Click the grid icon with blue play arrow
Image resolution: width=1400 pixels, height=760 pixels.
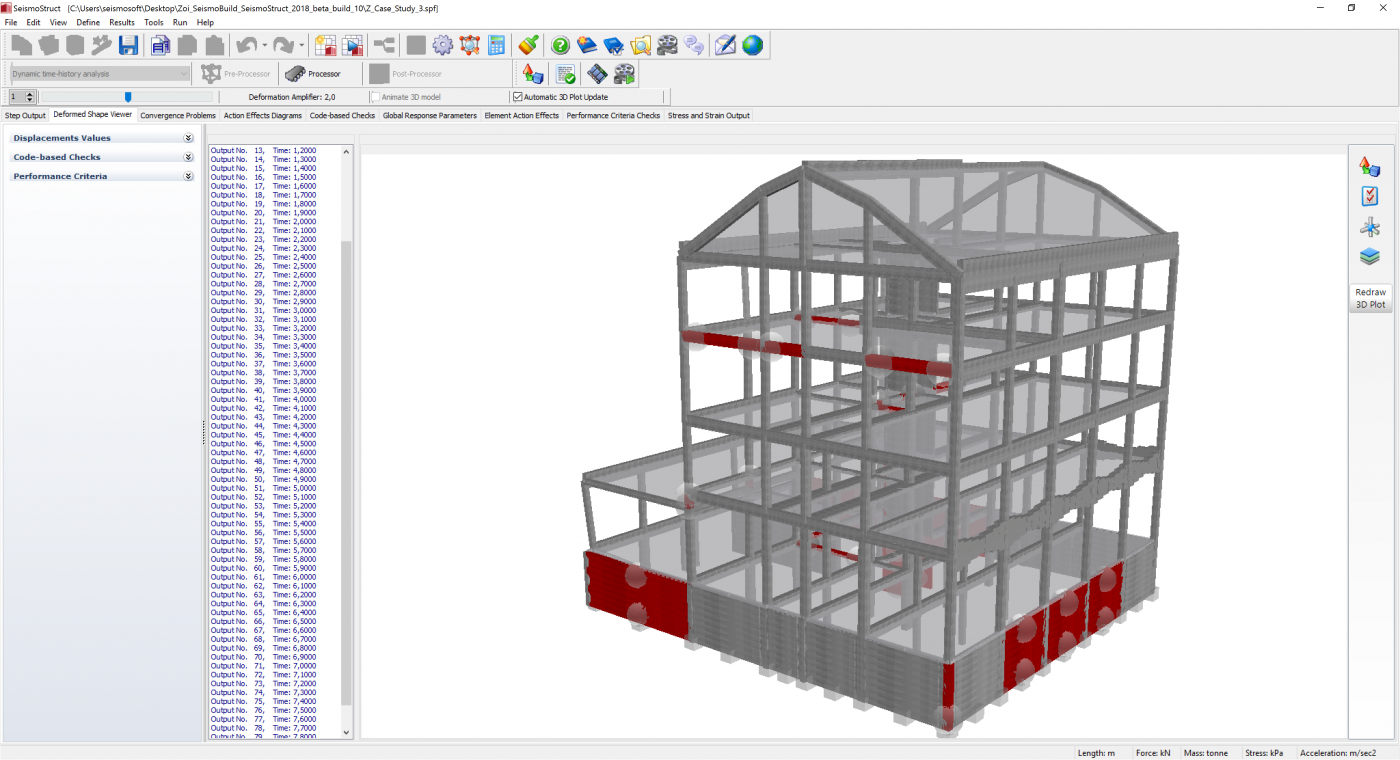(352, 45)
